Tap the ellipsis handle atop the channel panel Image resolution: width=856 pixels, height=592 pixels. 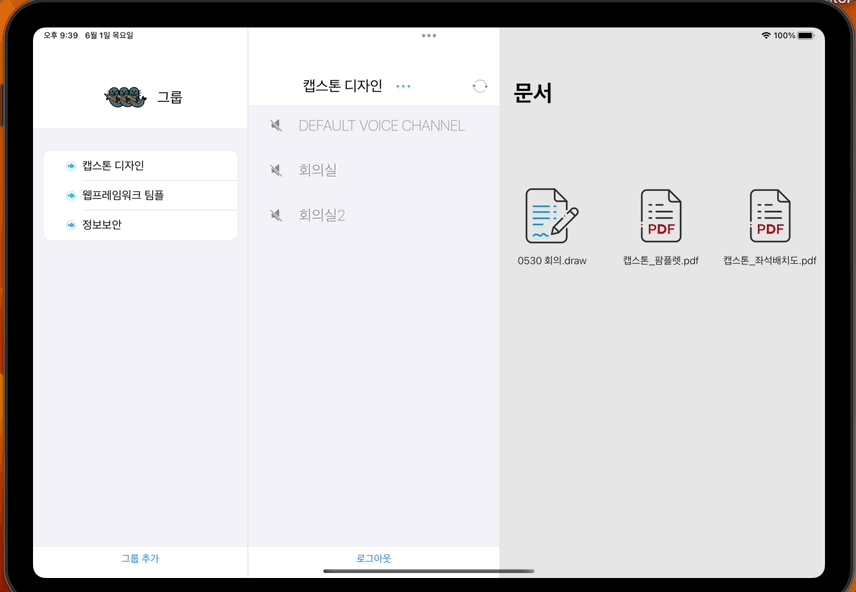tap(429, 36)
